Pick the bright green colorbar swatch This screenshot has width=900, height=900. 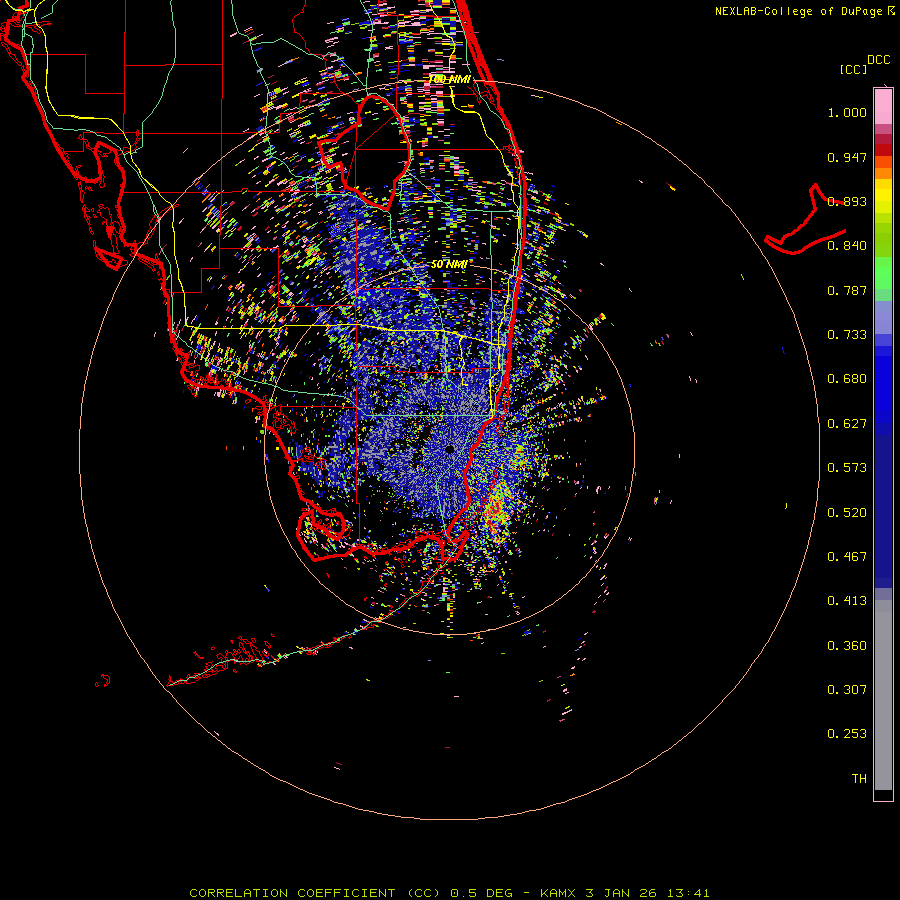[x=883, y=273]
